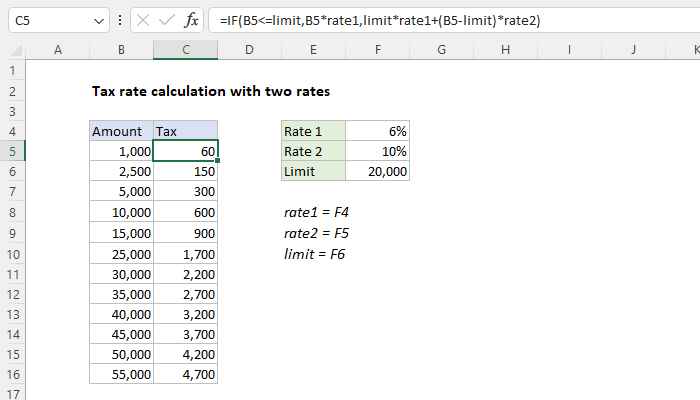The width and height of the screenshot is (700, 400).
Task: Click the tax cell showing 4,700
Action: tap(186, 374)
